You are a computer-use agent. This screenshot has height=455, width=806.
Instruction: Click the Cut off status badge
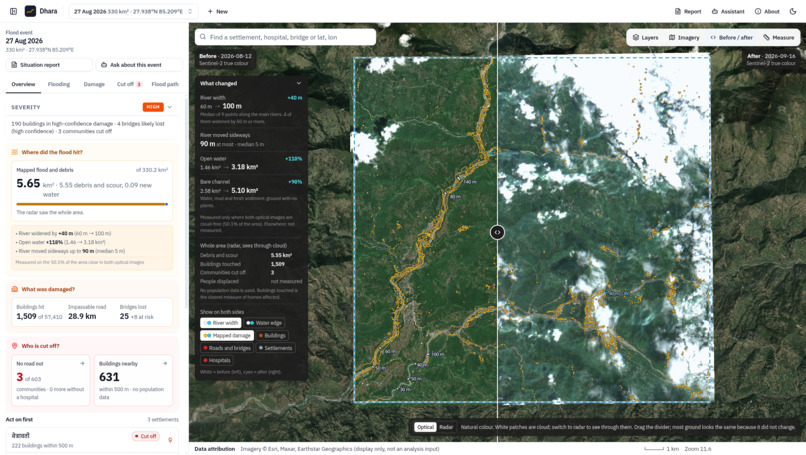point(146,436)
